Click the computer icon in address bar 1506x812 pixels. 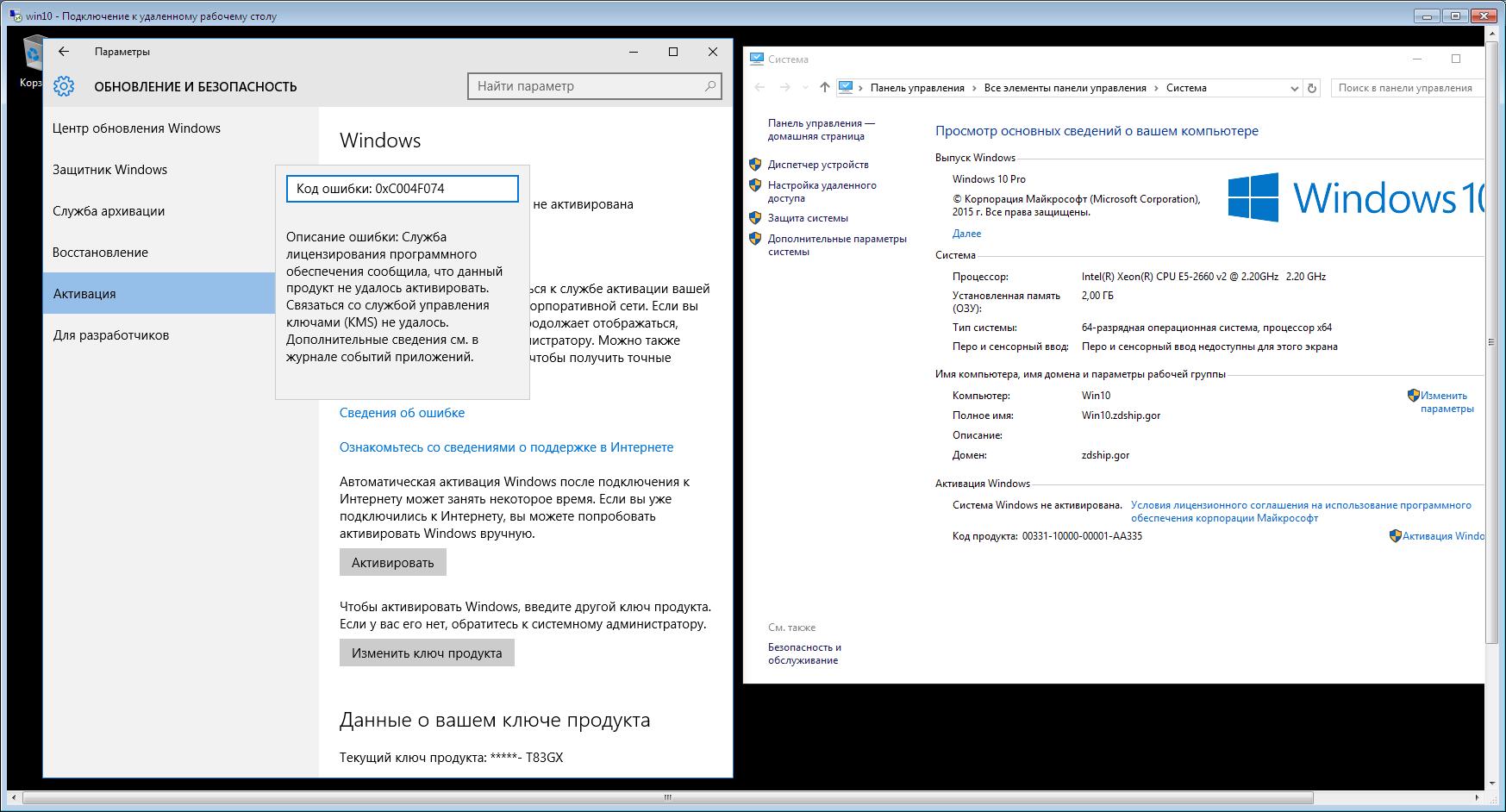click(x=845, y=87)
